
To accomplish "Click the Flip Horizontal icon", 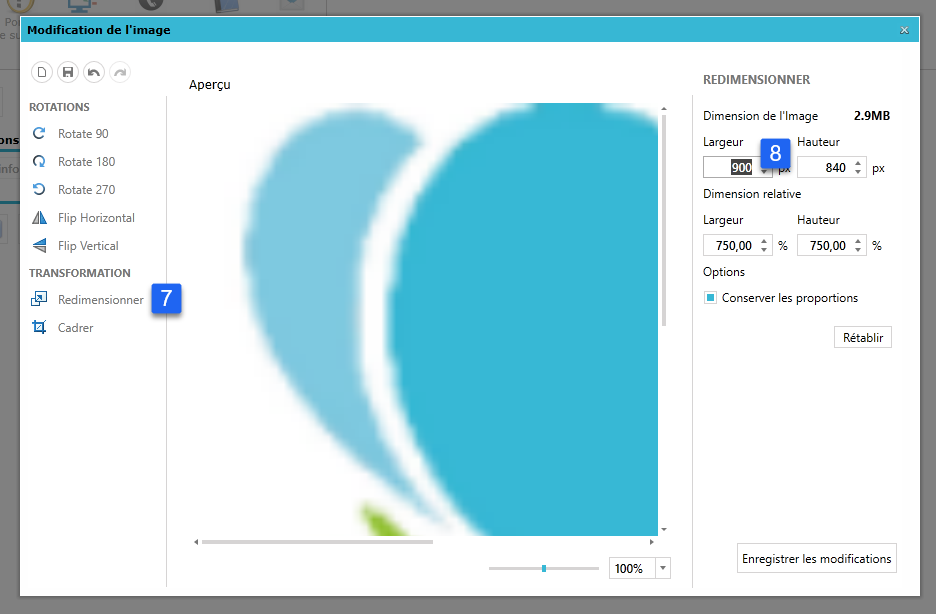I will [x=39, y=218].
